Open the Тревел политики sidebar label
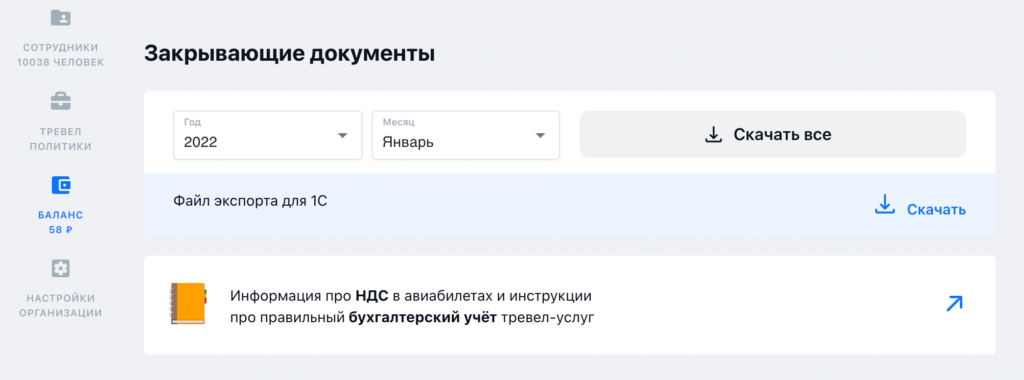This screenshot has height=380, width=1024. (61, 139)
